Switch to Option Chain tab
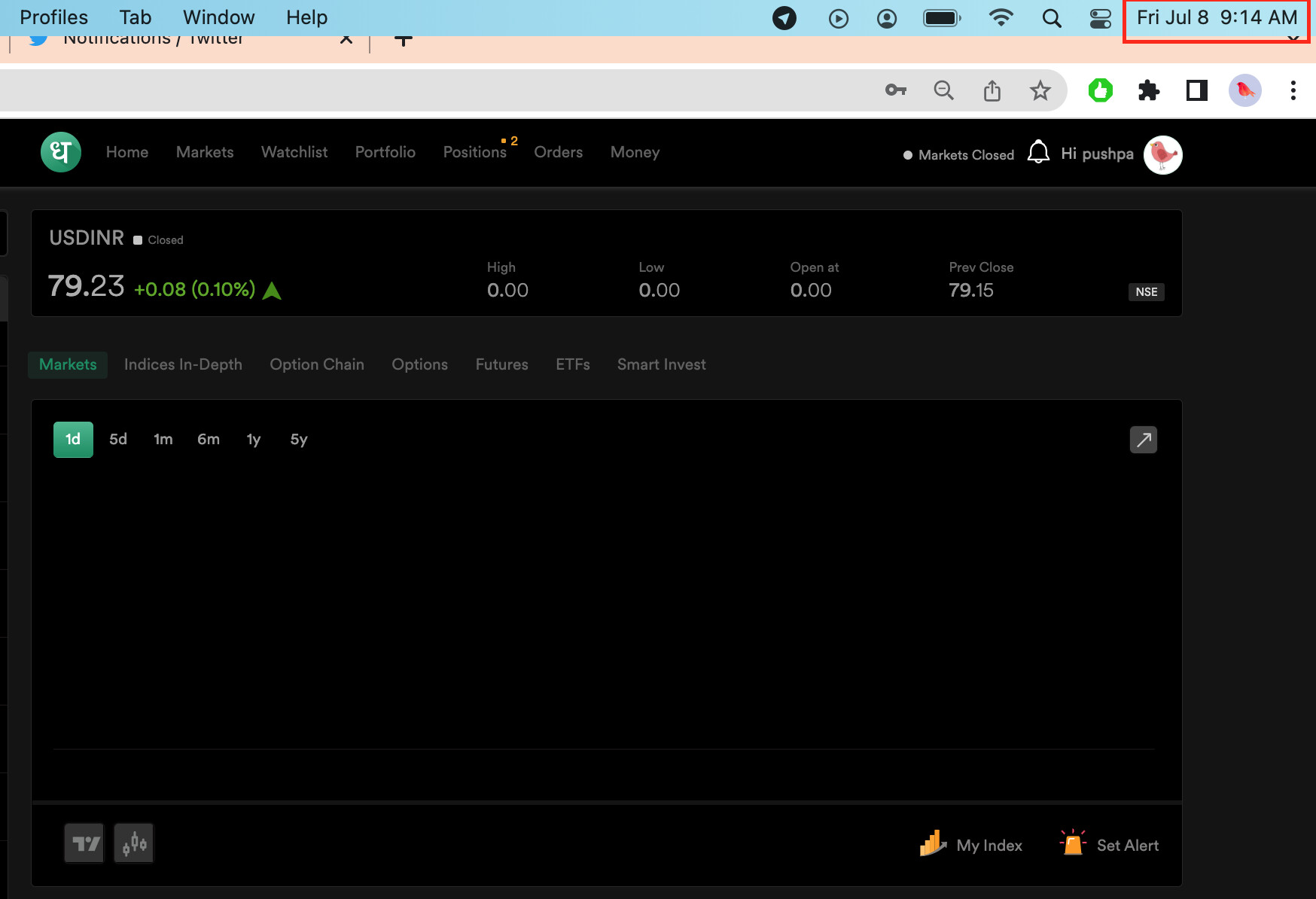The height and width of the screenshot is (899, 1316). (x=317, y=364)
